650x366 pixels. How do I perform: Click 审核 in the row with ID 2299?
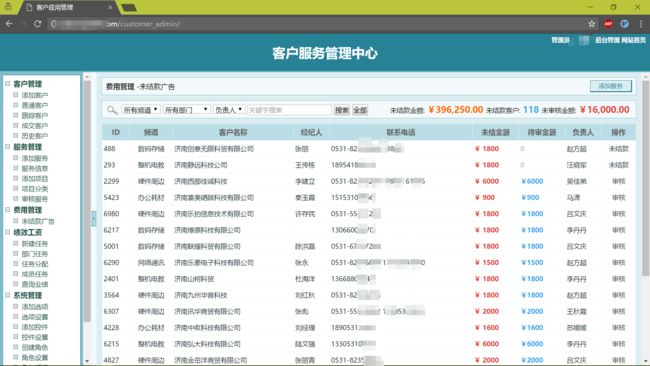(x=618, y=181)
